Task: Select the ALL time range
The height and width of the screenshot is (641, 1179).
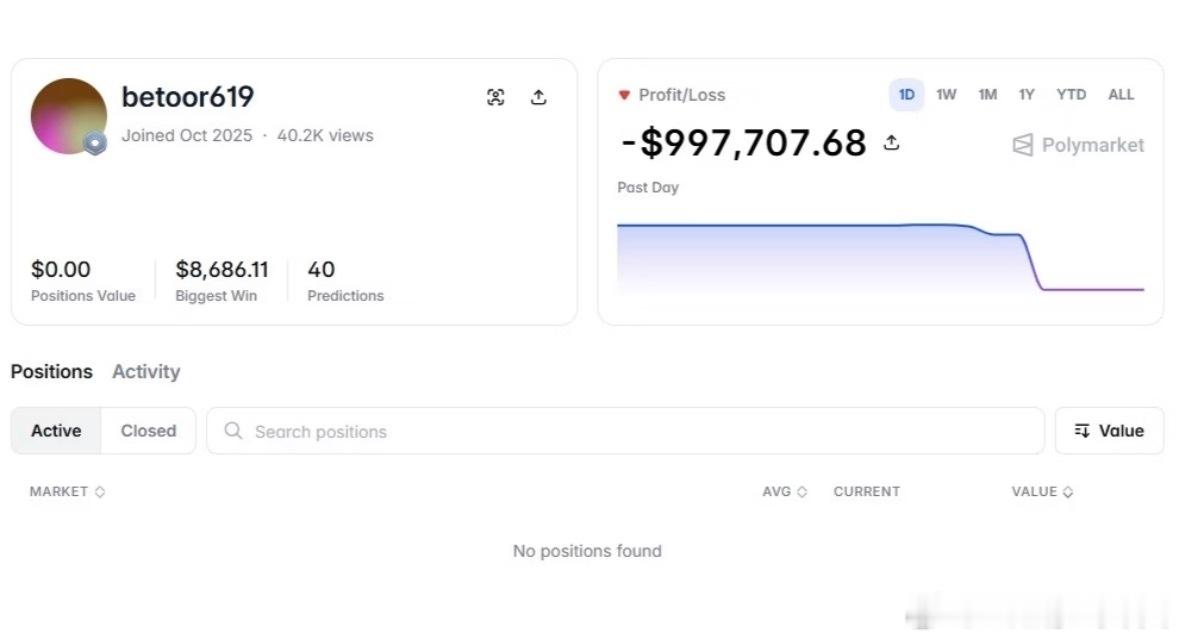Action: coord(1120,95)
